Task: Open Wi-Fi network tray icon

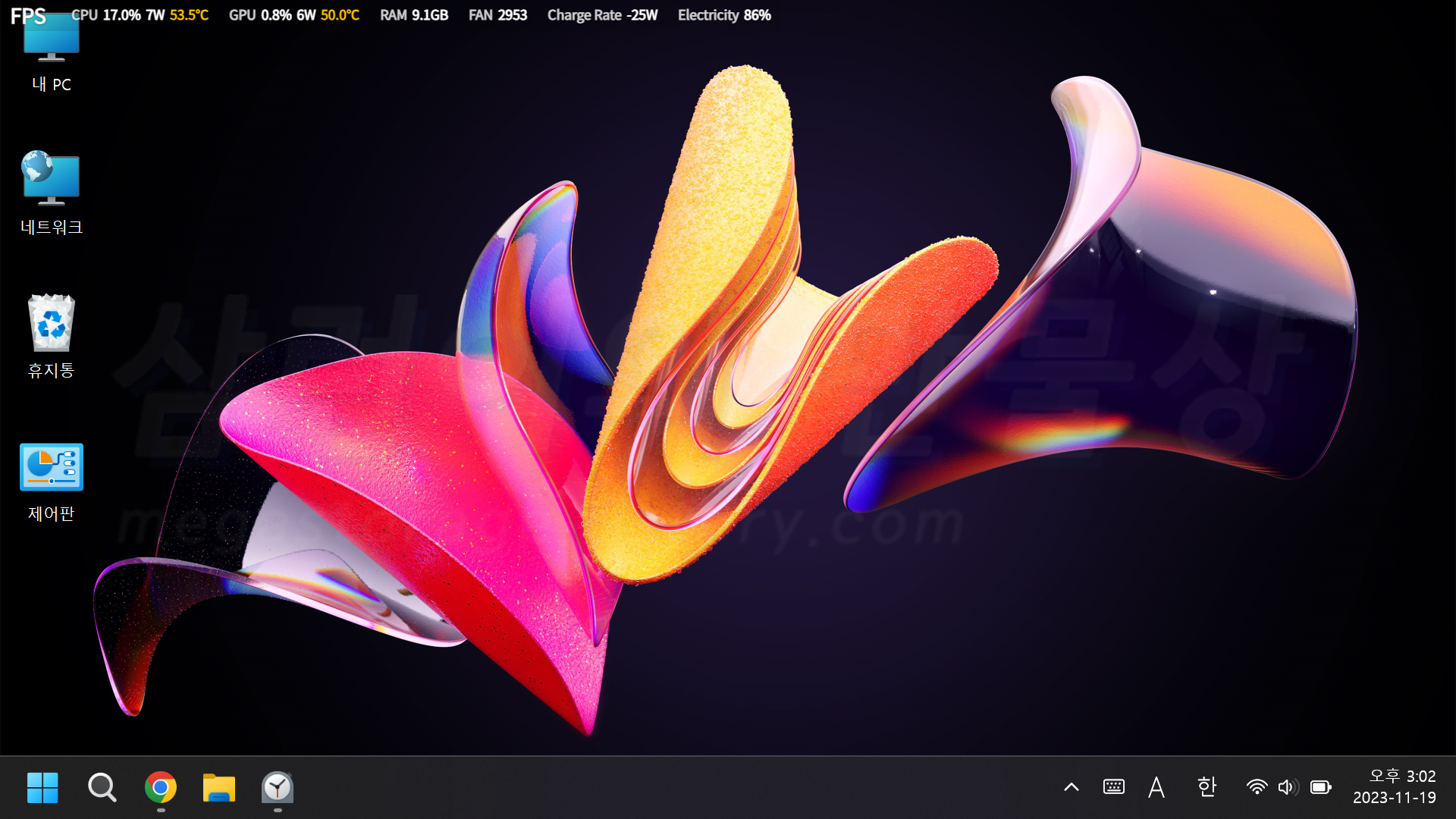Action: click(x=1257, y=787)
